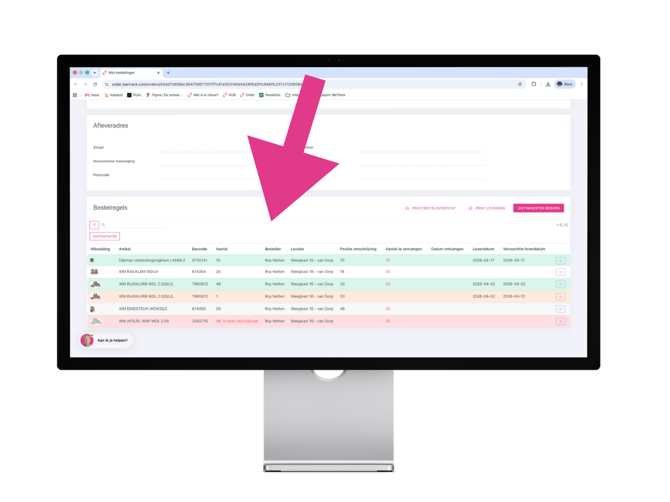Toggle the eye icon on the WM AFSLPL row
The height and width of the screenshot is (502, 670).
pos(561,321)
